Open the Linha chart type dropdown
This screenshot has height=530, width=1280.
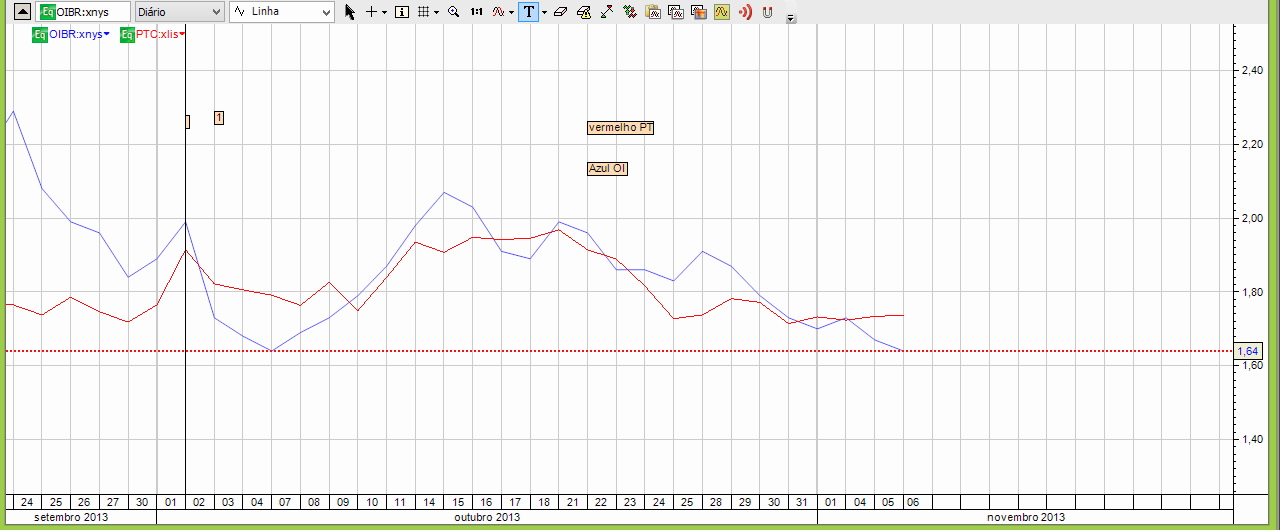point(282,12)
